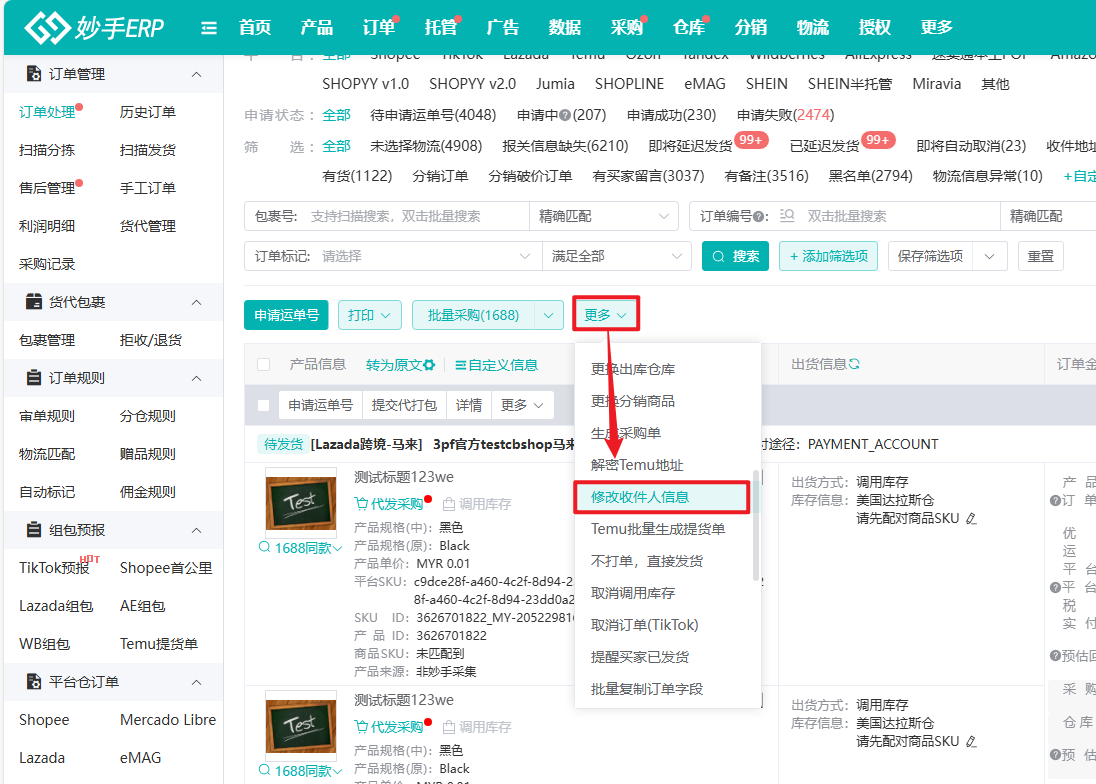Click the 组包预报 section icon
1096x784 pixels.
(33, 530)
